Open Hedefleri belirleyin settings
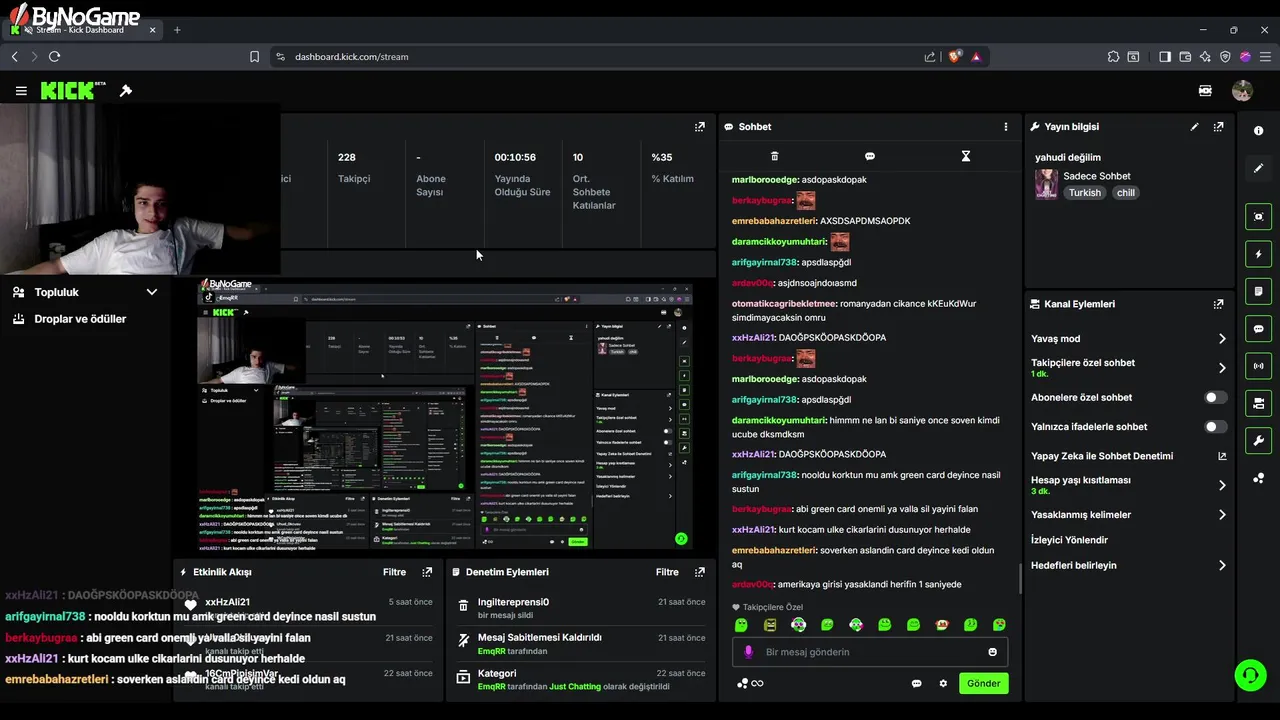The image size is (1280, 720). 1129,565
